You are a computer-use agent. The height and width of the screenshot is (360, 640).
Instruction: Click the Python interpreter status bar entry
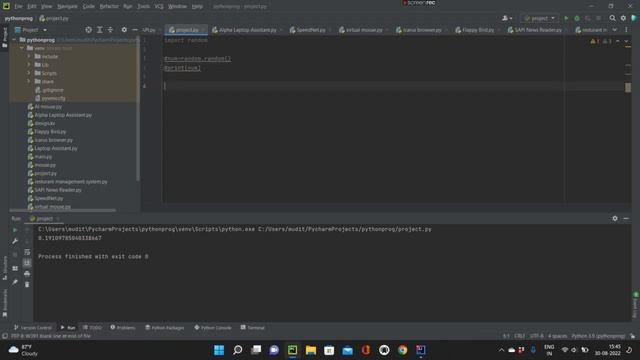598,336
